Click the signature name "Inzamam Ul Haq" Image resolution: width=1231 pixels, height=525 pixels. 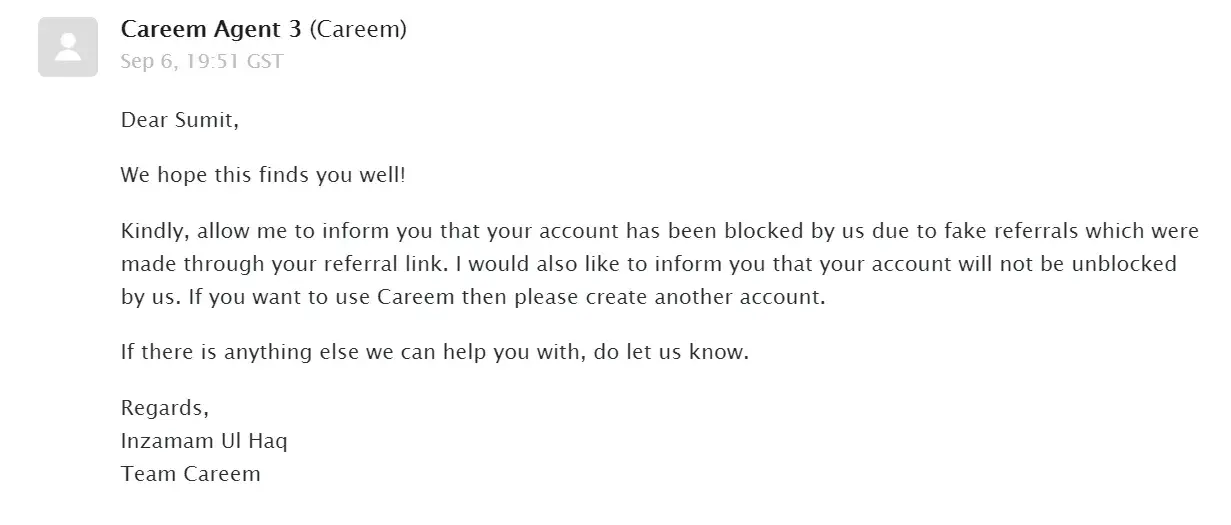pos(204,441)
